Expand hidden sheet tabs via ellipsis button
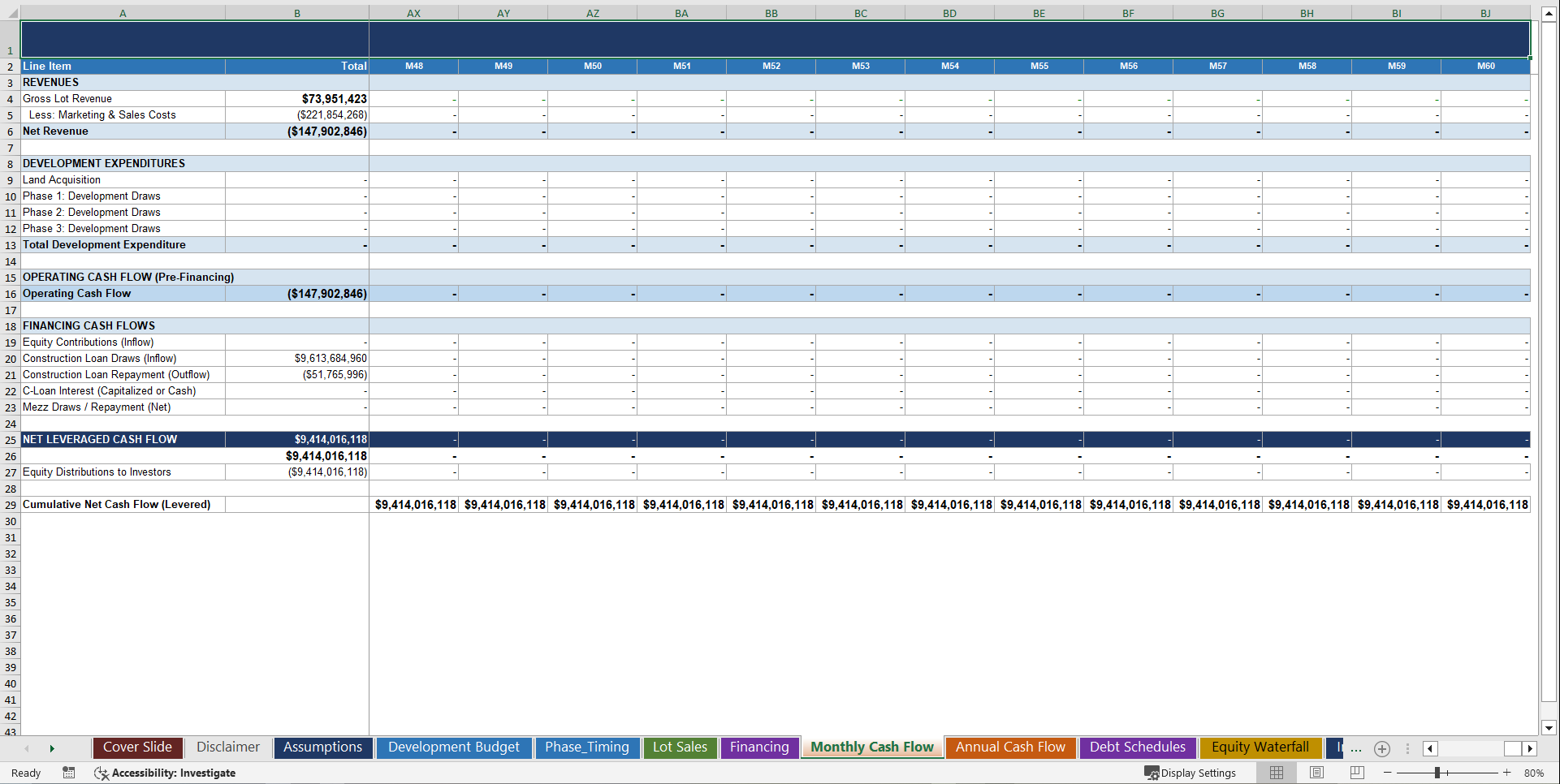Image resolution: width=1560 pixels, height=784 pixels. click(1355, 749)
